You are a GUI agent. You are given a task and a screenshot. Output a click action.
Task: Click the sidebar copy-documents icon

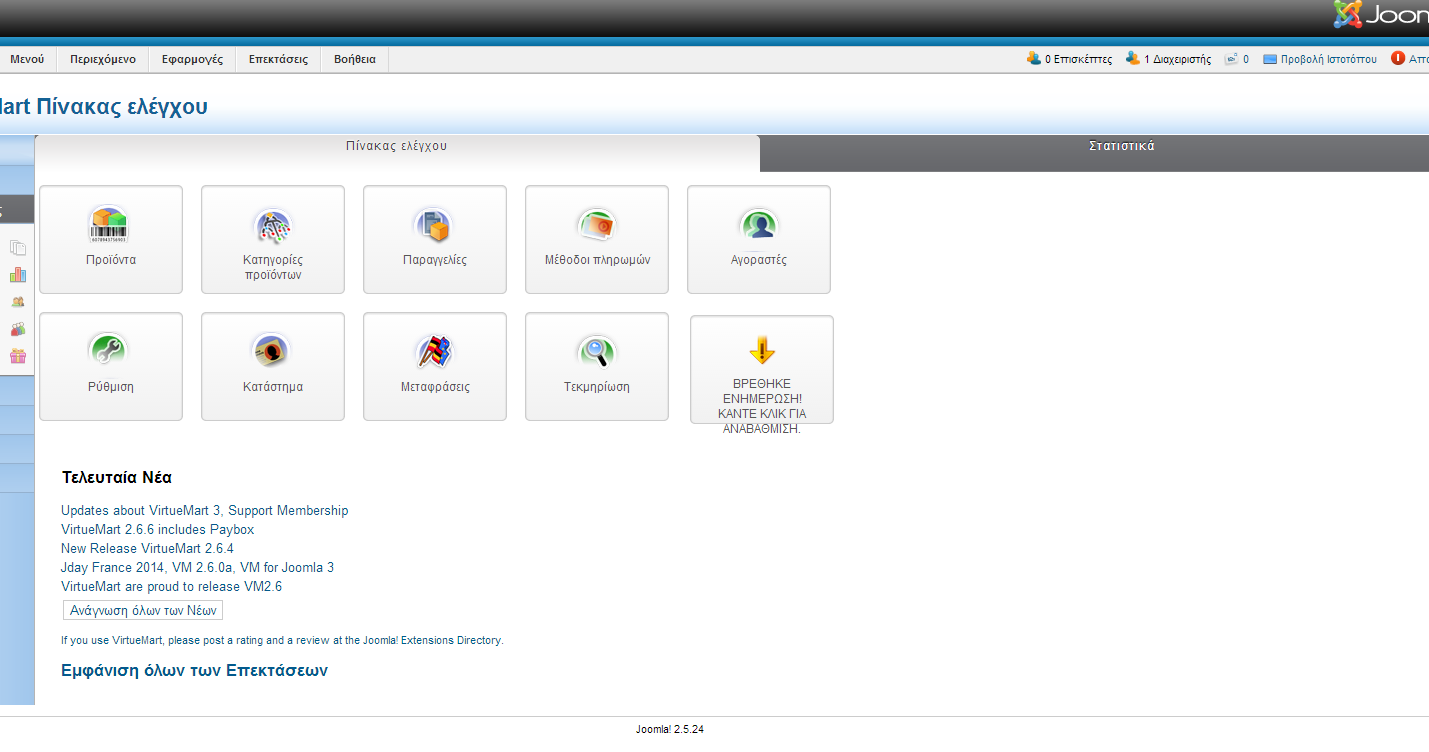(18, 248)
